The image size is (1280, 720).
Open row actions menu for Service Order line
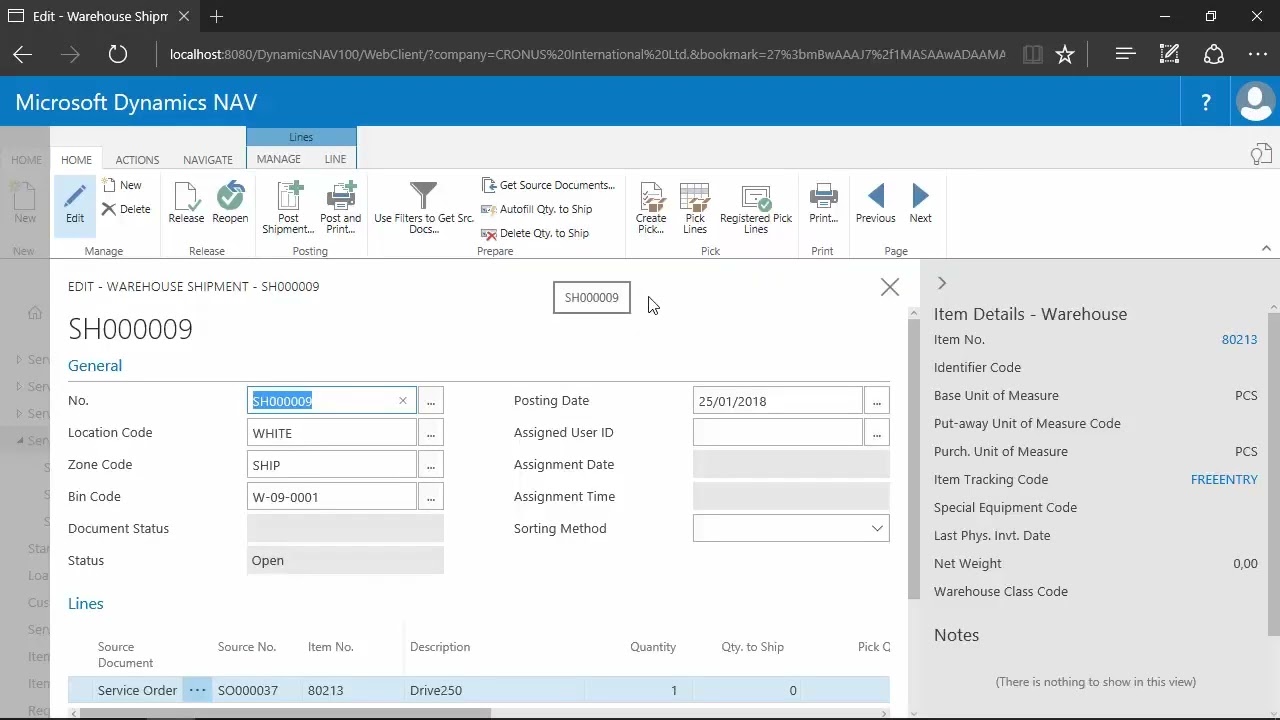coord(197,690)
